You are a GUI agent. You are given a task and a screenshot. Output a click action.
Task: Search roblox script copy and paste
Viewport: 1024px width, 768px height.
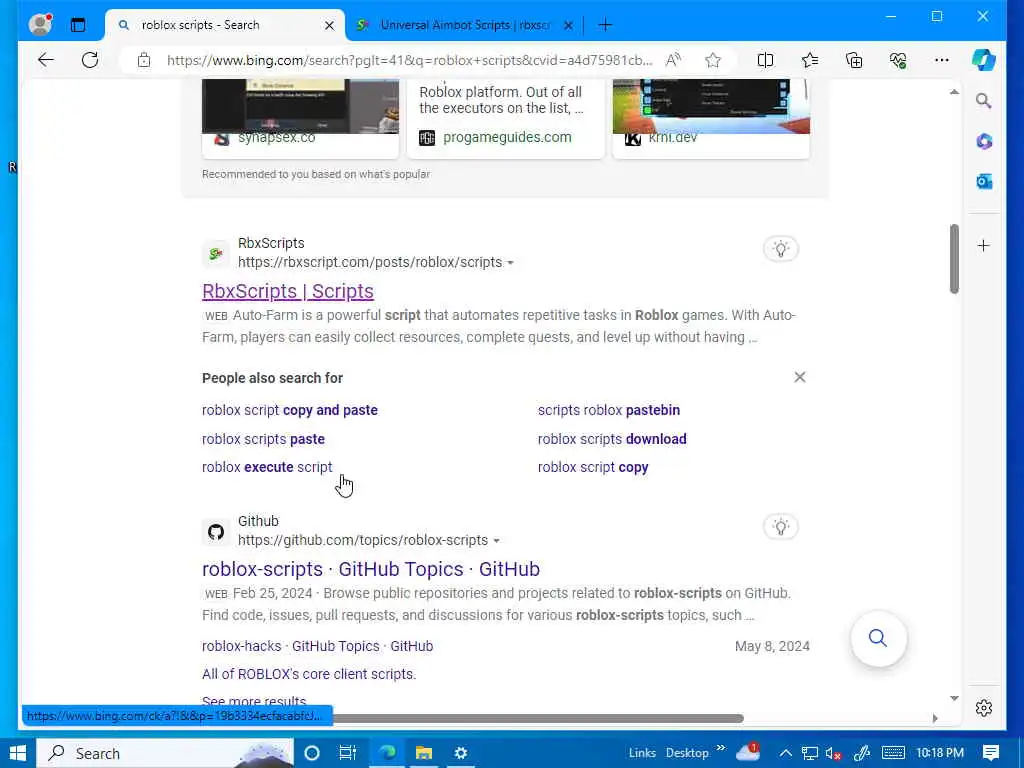tap(290, 410)
